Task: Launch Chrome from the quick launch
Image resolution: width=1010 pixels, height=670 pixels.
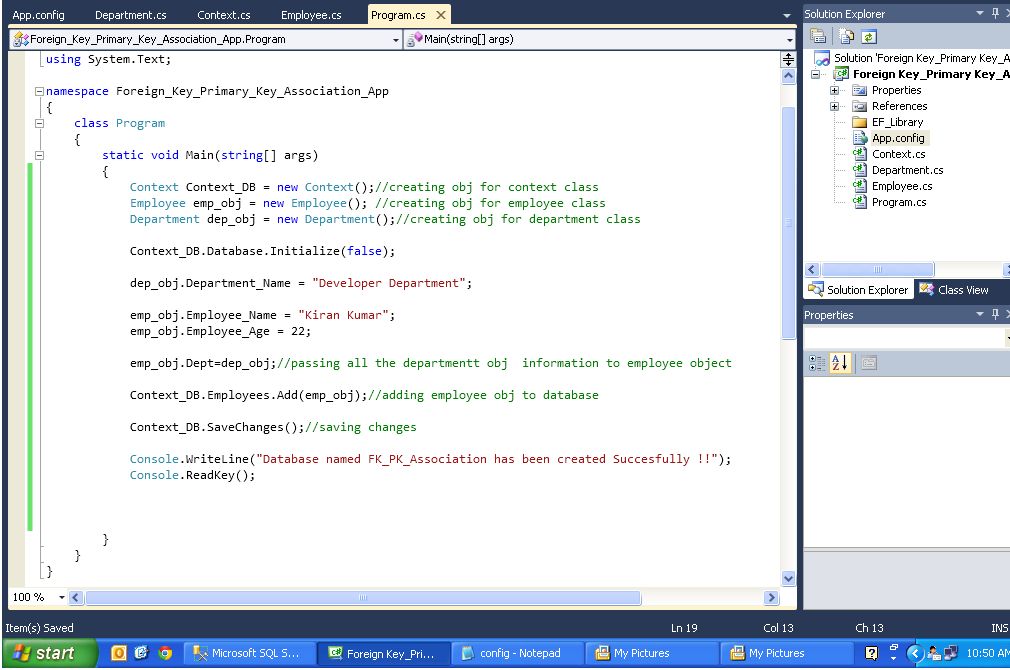Action: tap(166, 653)
